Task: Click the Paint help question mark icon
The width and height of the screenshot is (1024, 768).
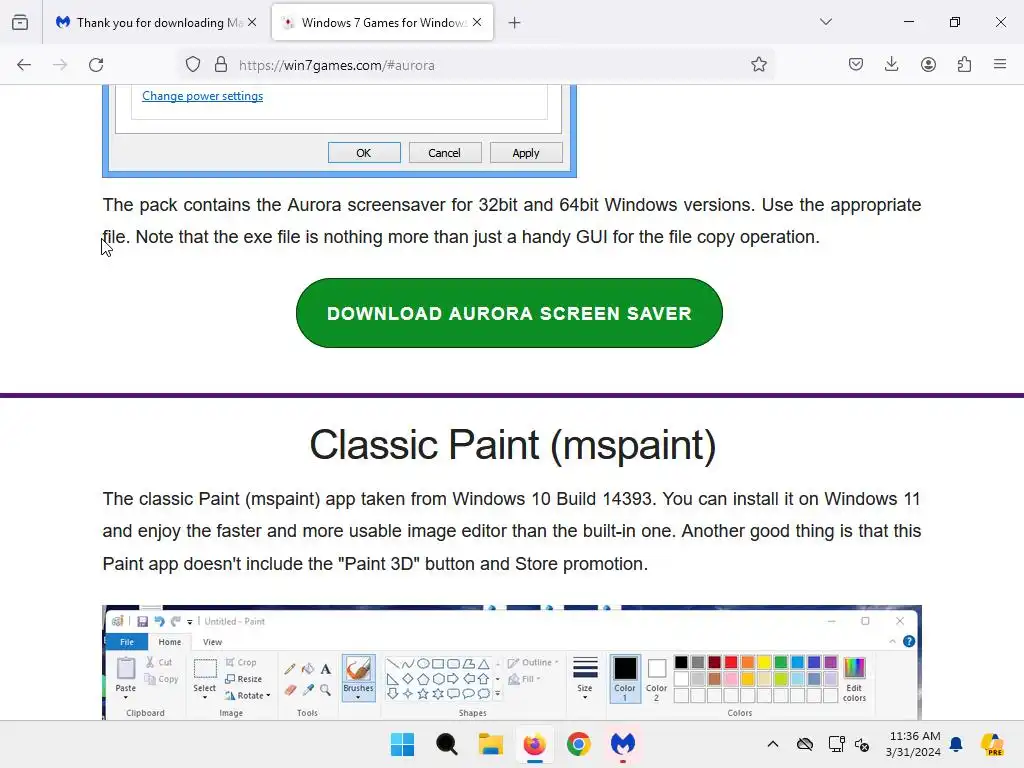Action: tap(908, 641)
